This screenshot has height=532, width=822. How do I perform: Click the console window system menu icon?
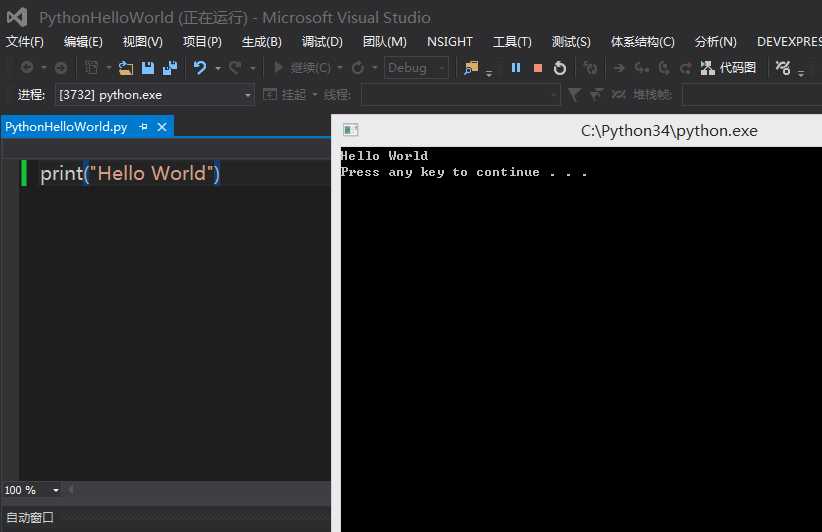(350, 129)
